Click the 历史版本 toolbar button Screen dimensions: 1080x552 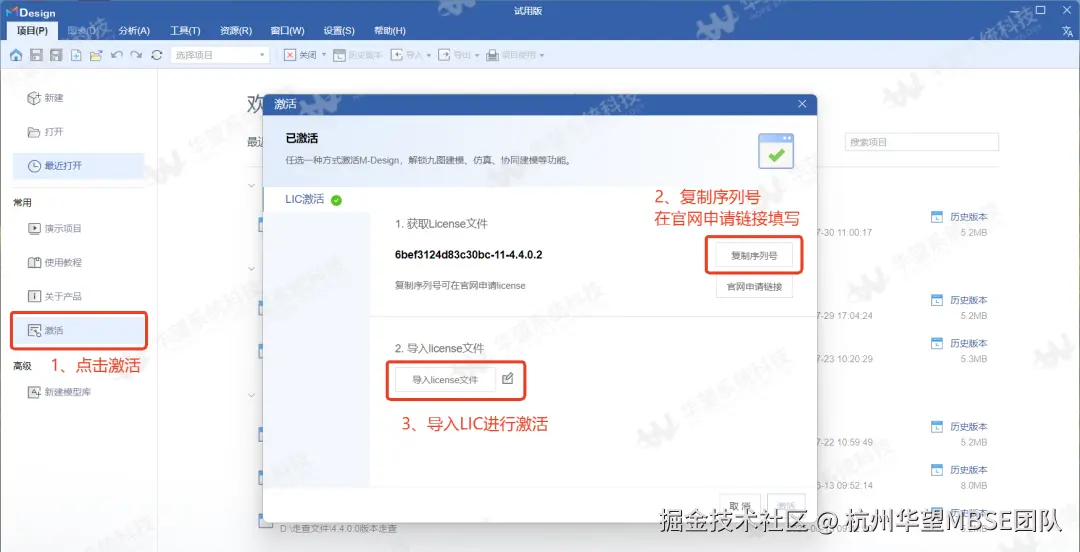click(357, 55)
